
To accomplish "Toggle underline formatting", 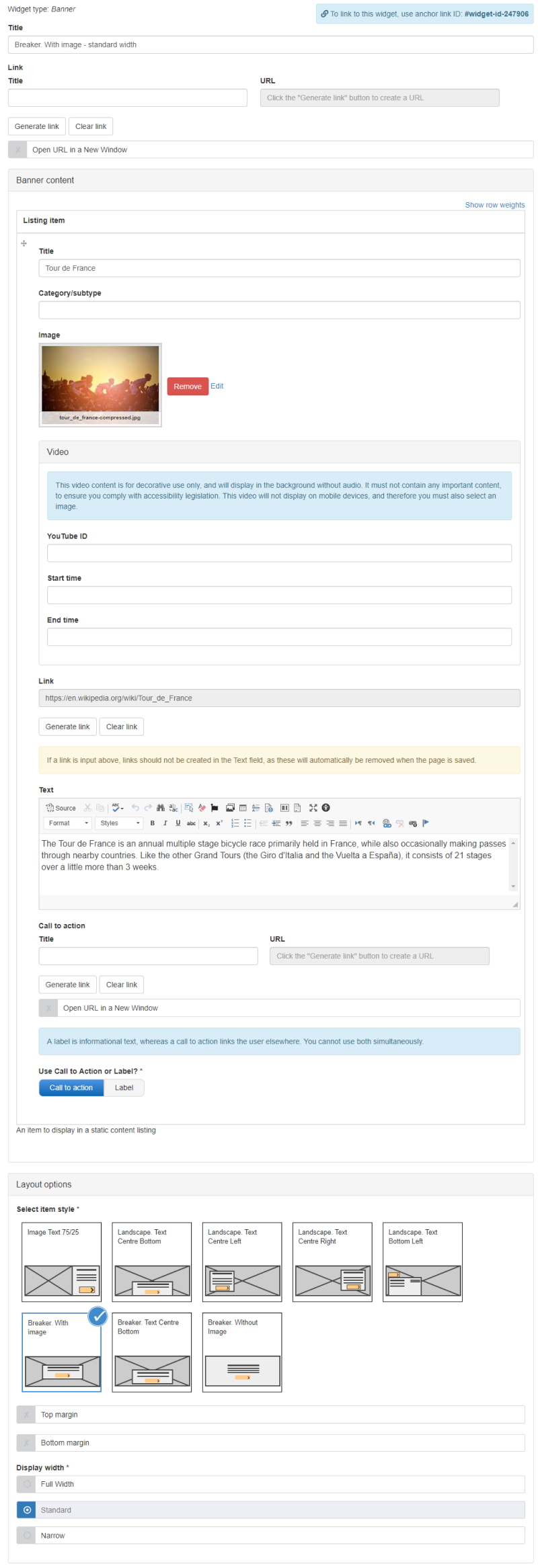I will [178, 823].
